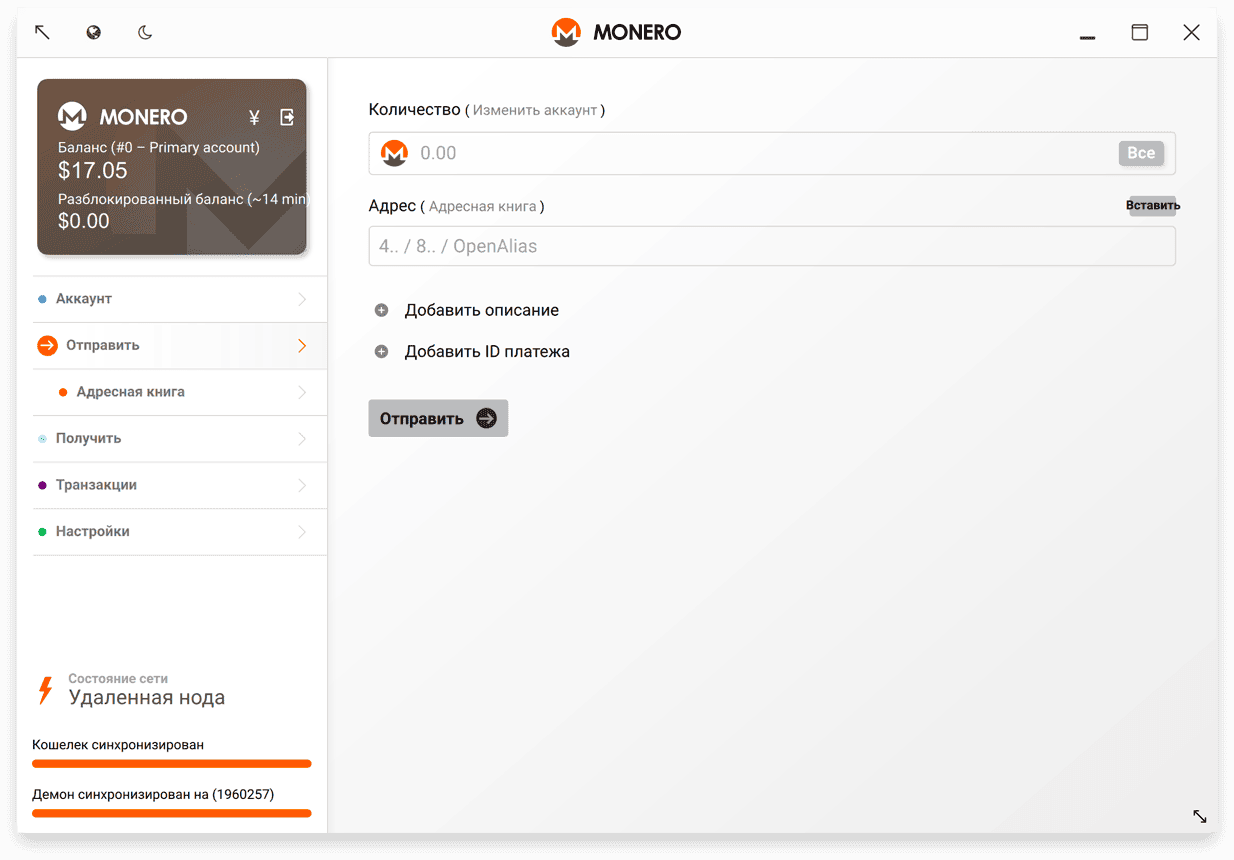Click chevron at right of Аккаунт row
Viewport: 1234px width, 860px height.
(x=302, y=299)
